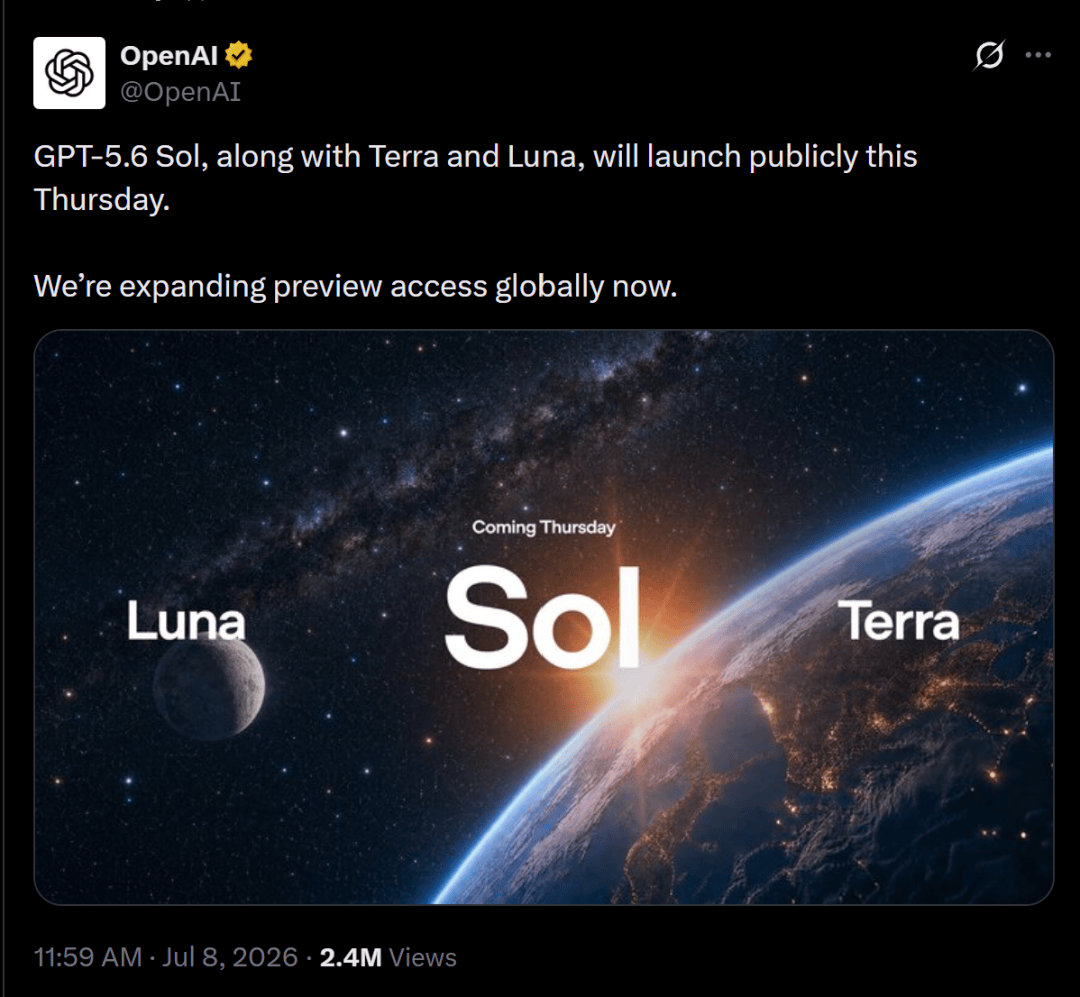Open the Jul 8, 2026 date link
The width and height of the screenshot is (1080, 997).
(x=229, y=957)
